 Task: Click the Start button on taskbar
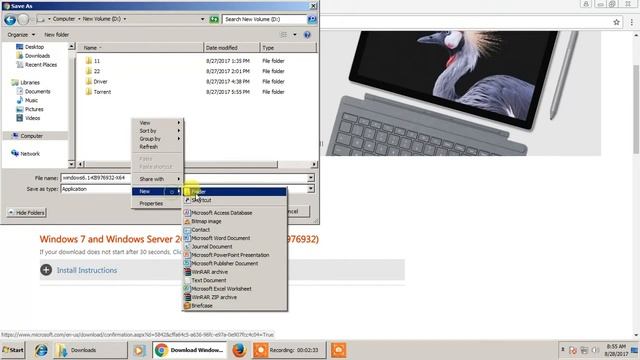(x=13, y=350)
